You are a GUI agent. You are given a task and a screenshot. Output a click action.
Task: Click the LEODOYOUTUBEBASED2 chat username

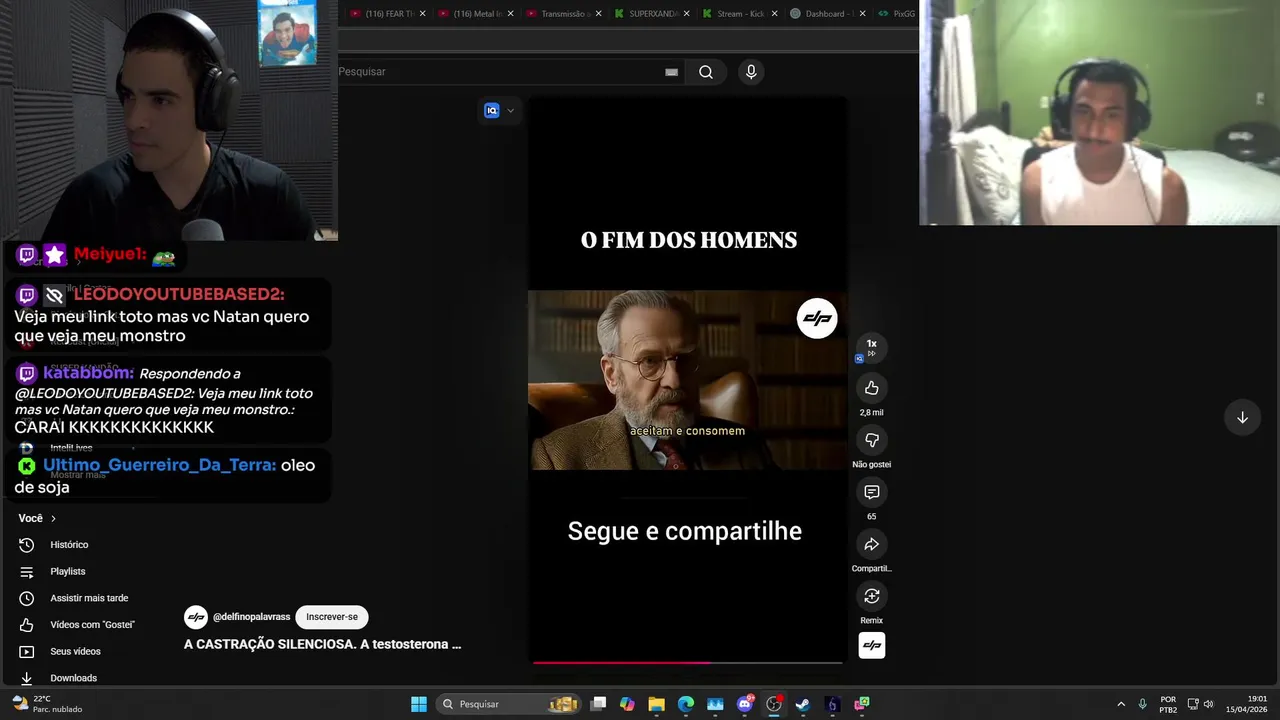coord(179,294)
